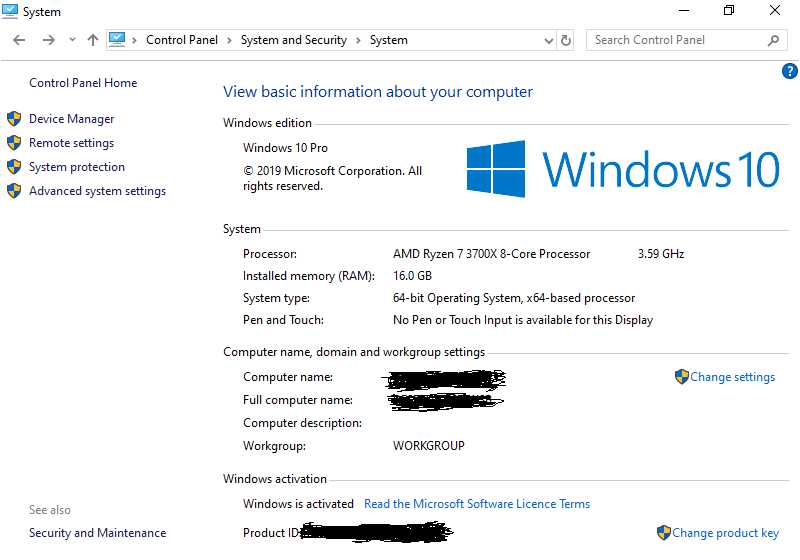
Task: Open Control Panel Home
Action: tap(83, 83)
